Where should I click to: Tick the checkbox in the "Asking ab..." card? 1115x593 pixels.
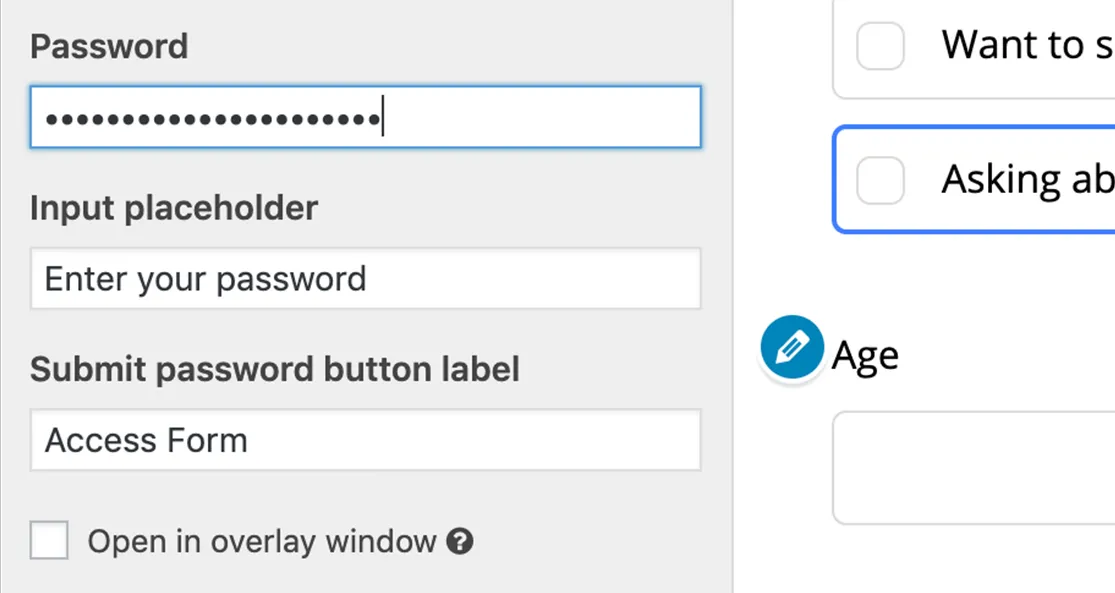point(880,179)
